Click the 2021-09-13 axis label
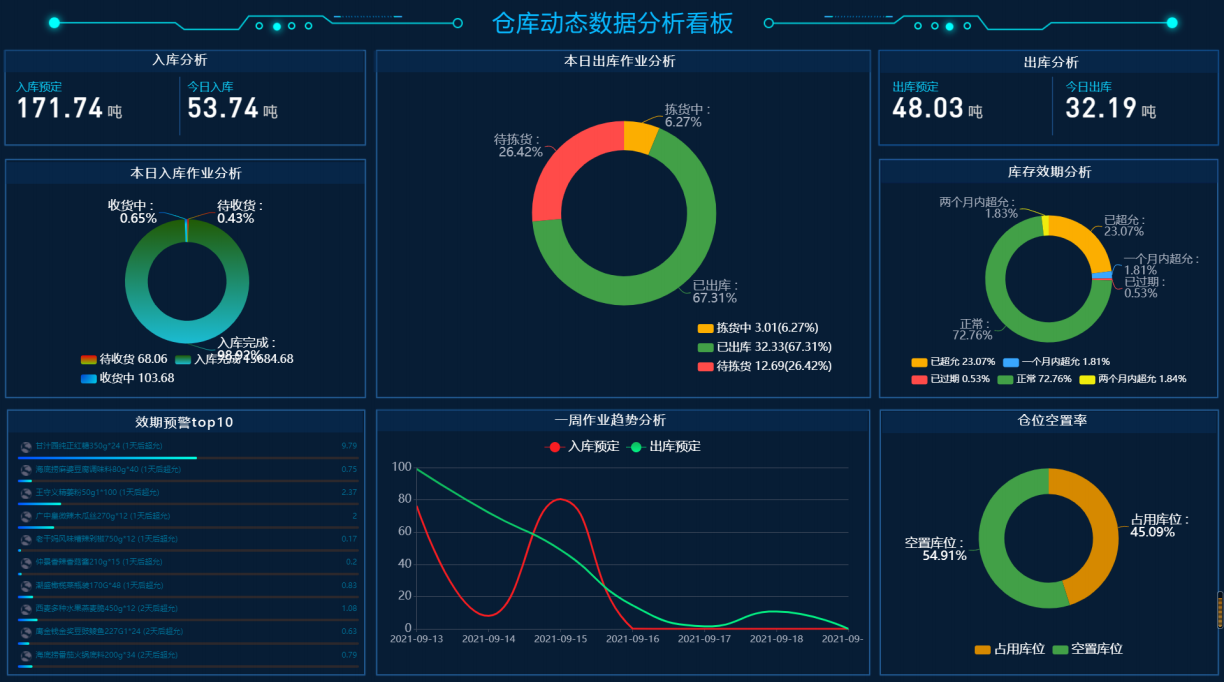 tap(418, 638)
